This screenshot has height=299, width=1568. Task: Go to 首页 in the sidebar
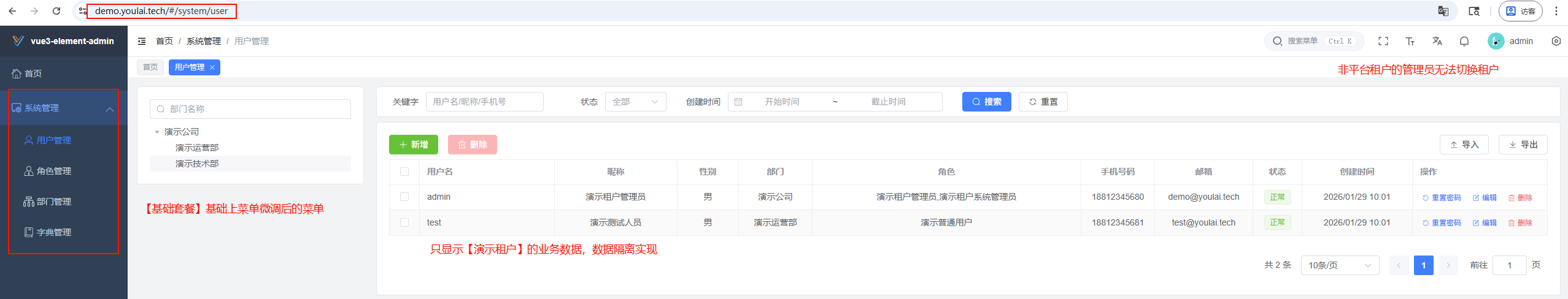64,74
